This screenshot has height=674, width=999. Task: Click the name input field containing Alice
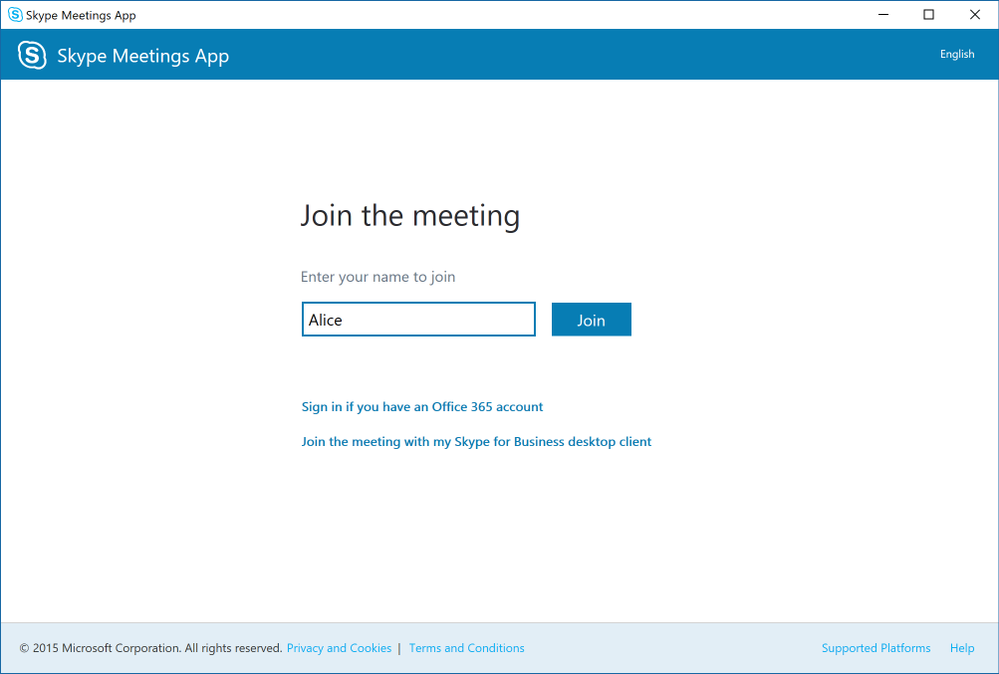[419, 319]
